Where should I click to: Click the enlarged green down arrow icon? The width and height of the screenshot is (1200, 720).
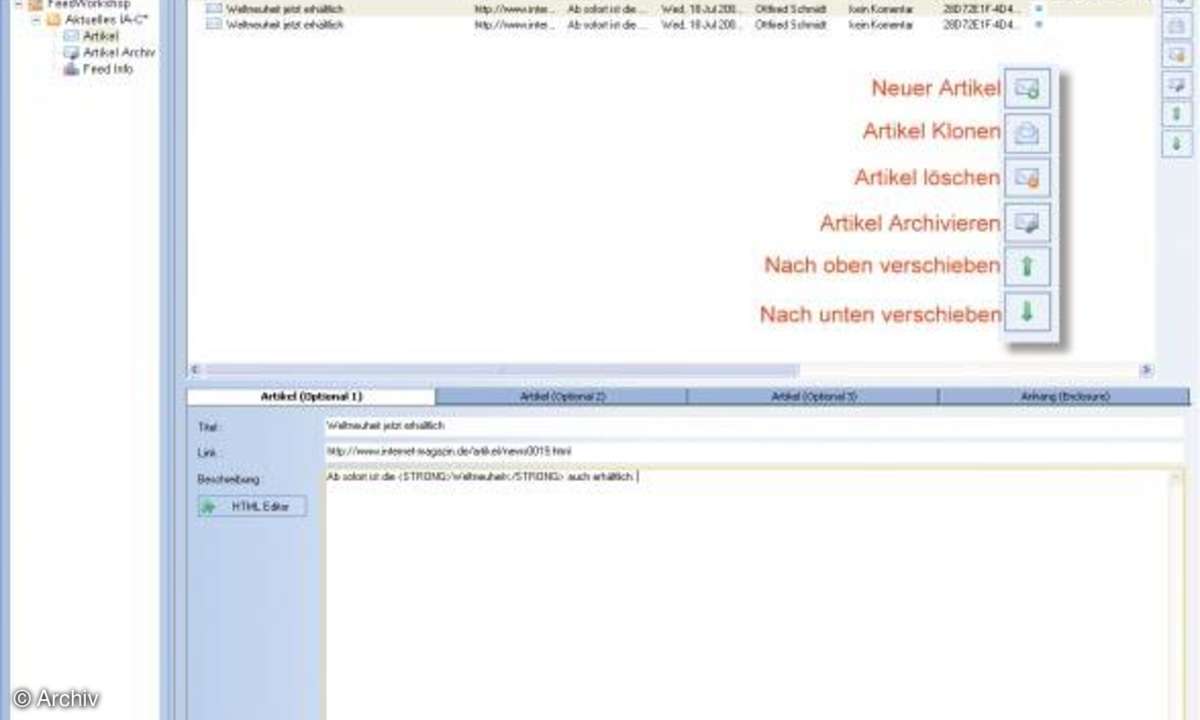pyautogui.click(x=1027, y=312)
